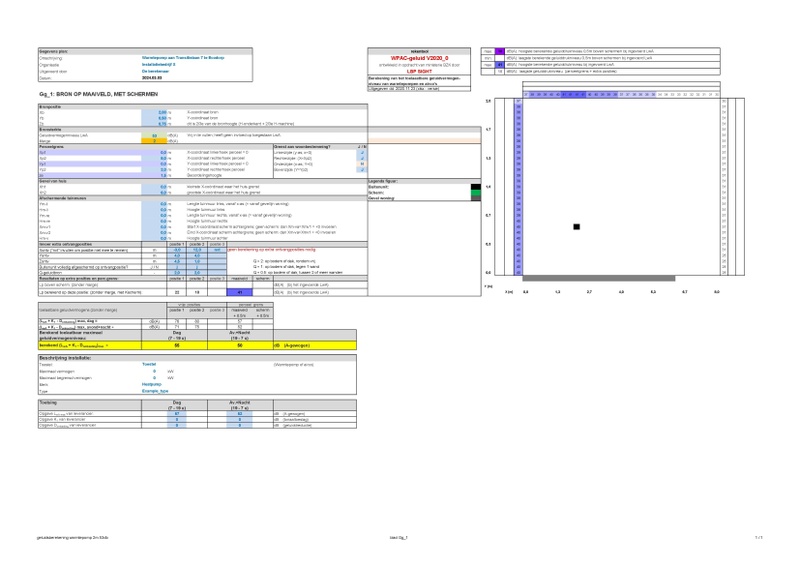The width and height of the screenshot is (800, 566).
Task: Click the red warning text about ontvangposities
Action: (x=271, y=250)
